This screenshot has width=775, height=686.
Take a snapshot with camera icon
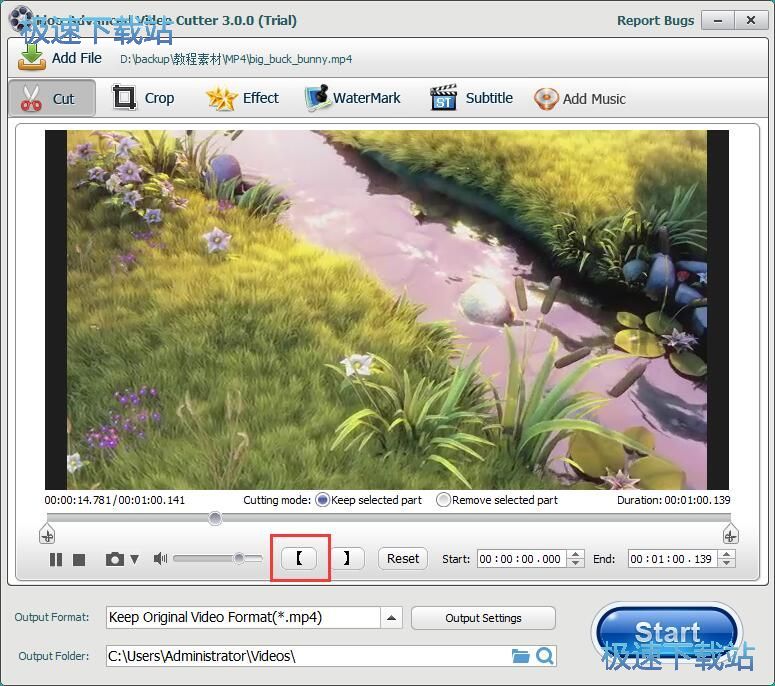click(x=115, y=560)
